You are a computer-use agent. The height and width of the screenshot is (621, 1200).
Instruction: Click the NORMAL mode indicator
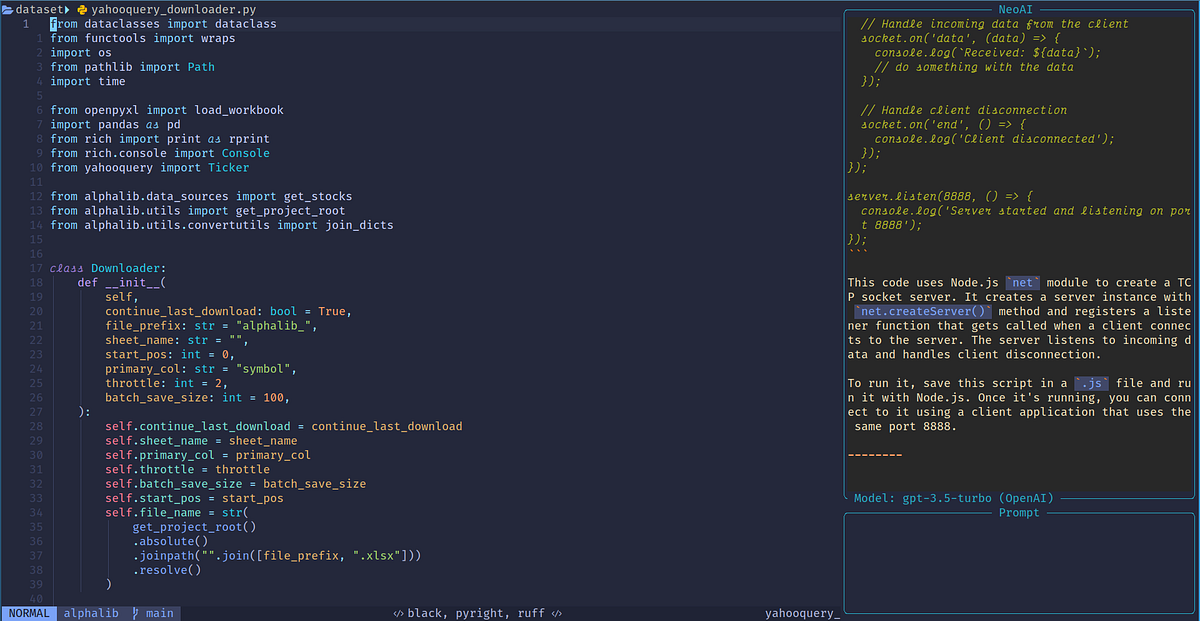[x=28, y=612]
